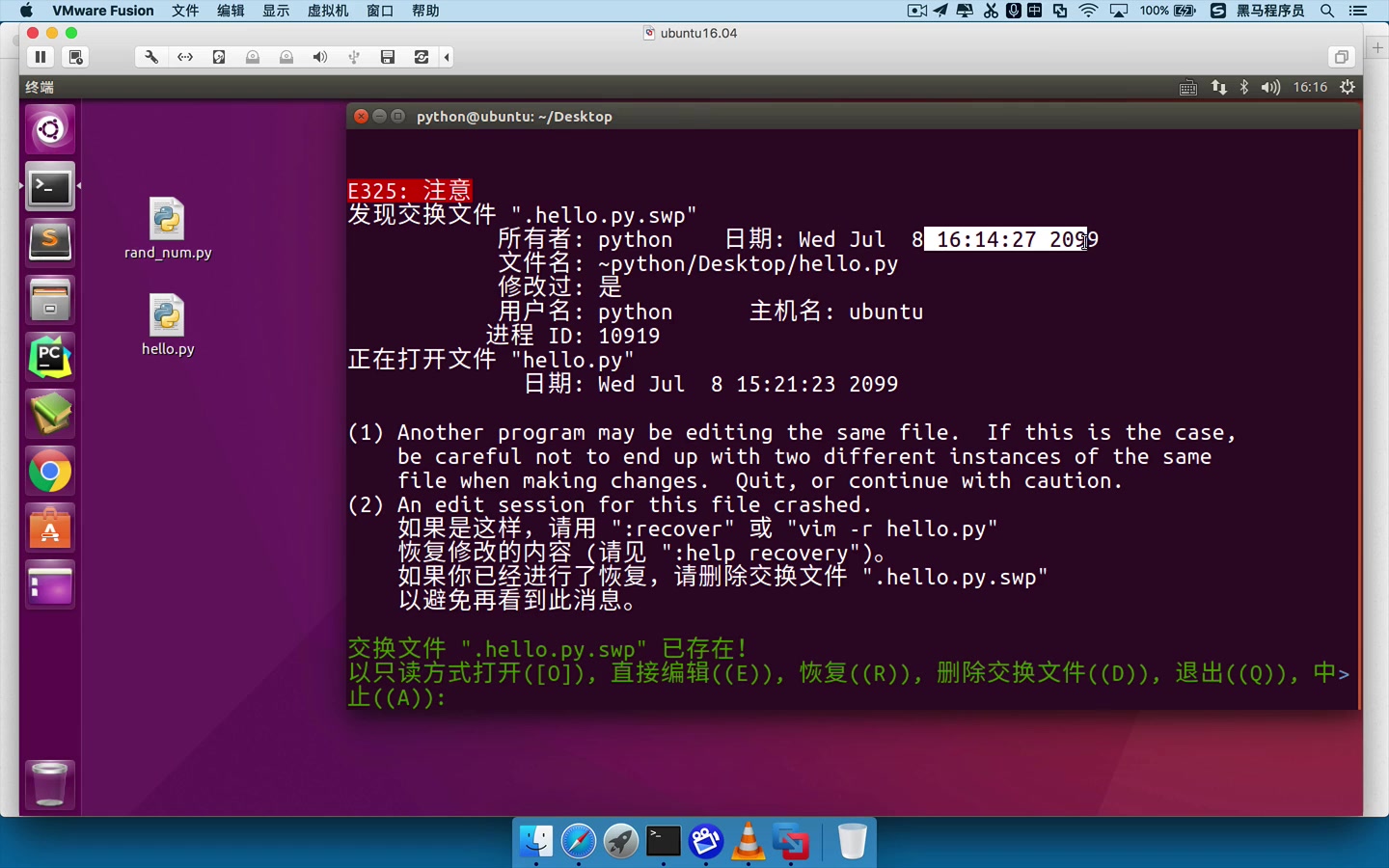
Task: Click the USB devices icon in VMware toolbar
Action: (x=353, y=57)
